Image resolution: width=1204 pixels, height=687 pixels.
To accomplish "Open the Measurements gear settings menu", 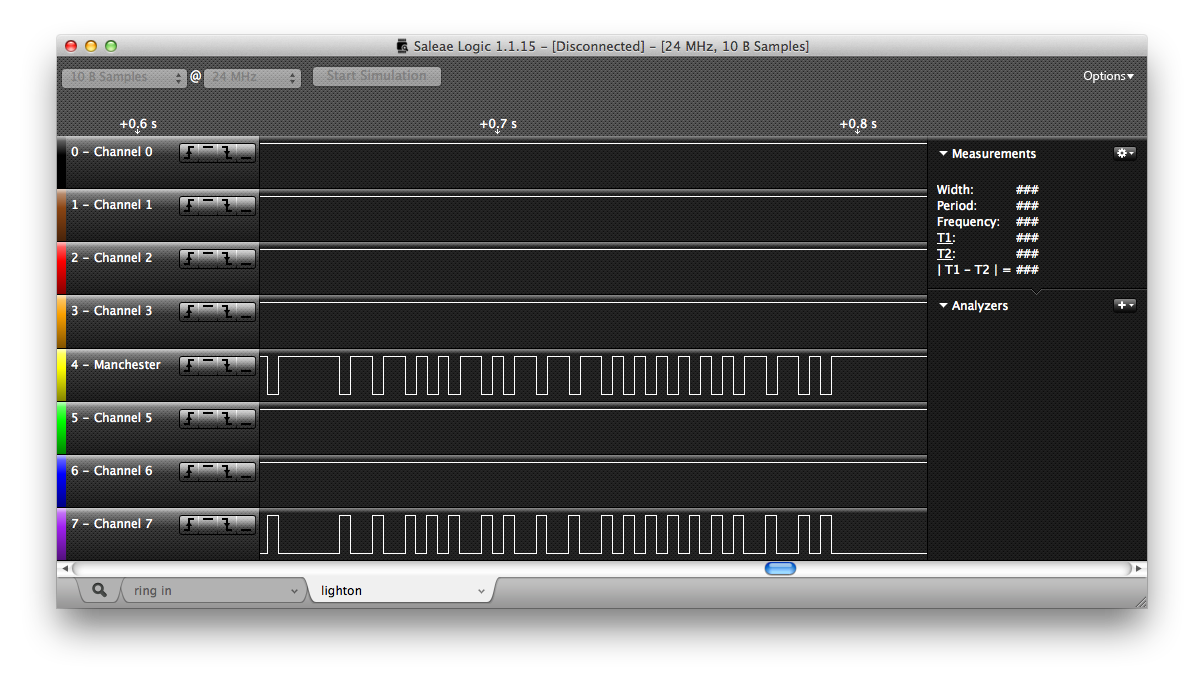I will tap(1125, 153).
